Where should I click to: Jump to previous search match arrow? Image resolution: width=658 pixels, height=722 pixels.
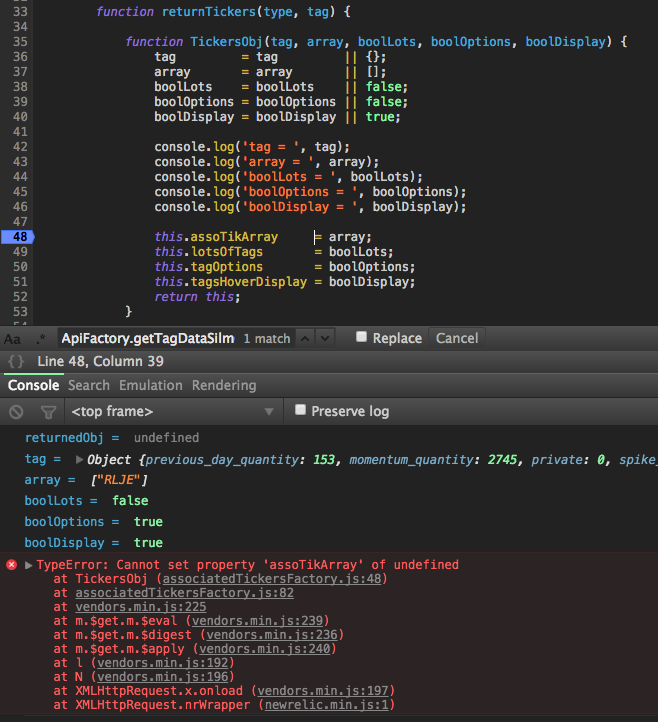click(x=305, y=339)
